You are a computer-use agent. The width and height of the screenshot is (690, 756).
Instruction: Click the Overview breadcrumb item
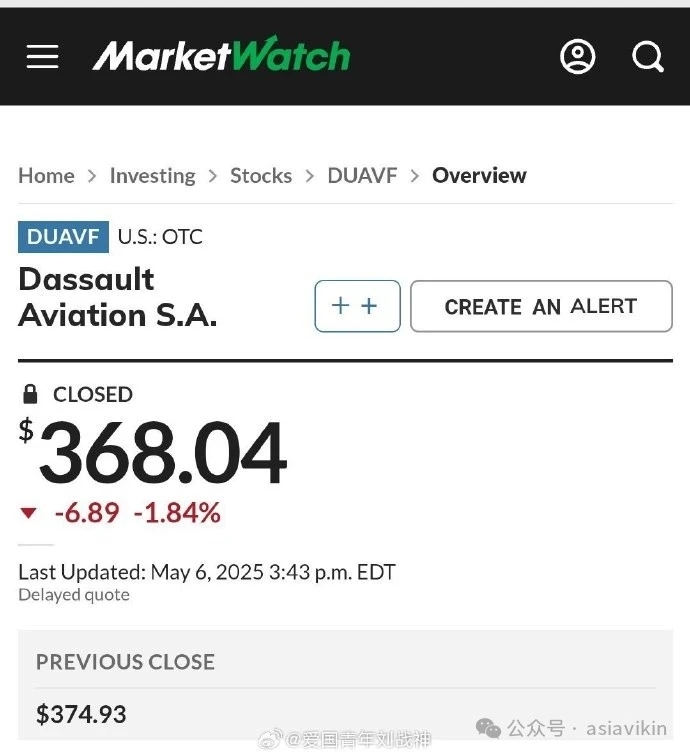coord(479,176)
